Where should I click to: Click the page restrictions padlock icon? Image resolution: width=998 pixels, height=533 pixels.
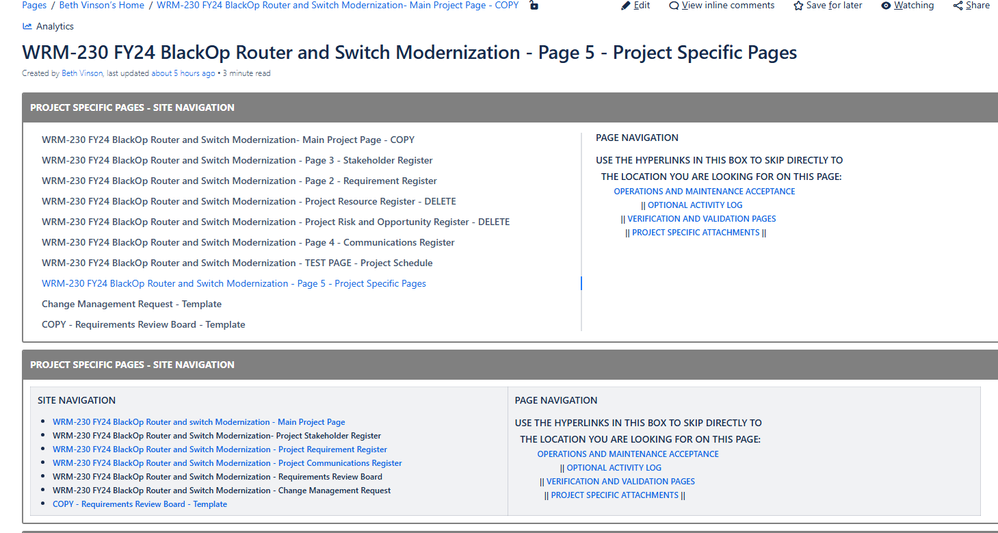click(x=534, y=5)
